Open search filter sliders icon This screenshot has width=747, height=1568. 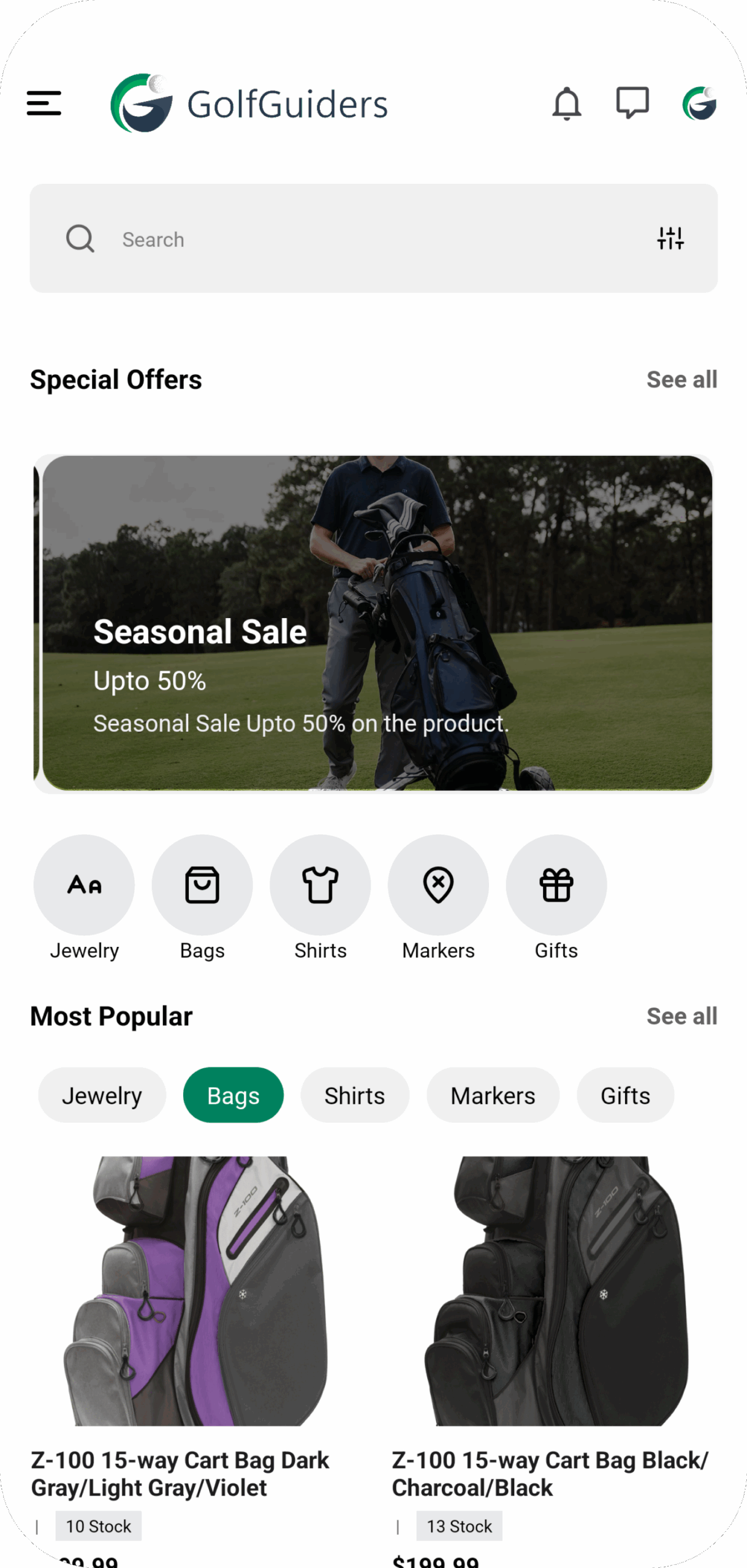pyautogui.click(x=670, y=238)
